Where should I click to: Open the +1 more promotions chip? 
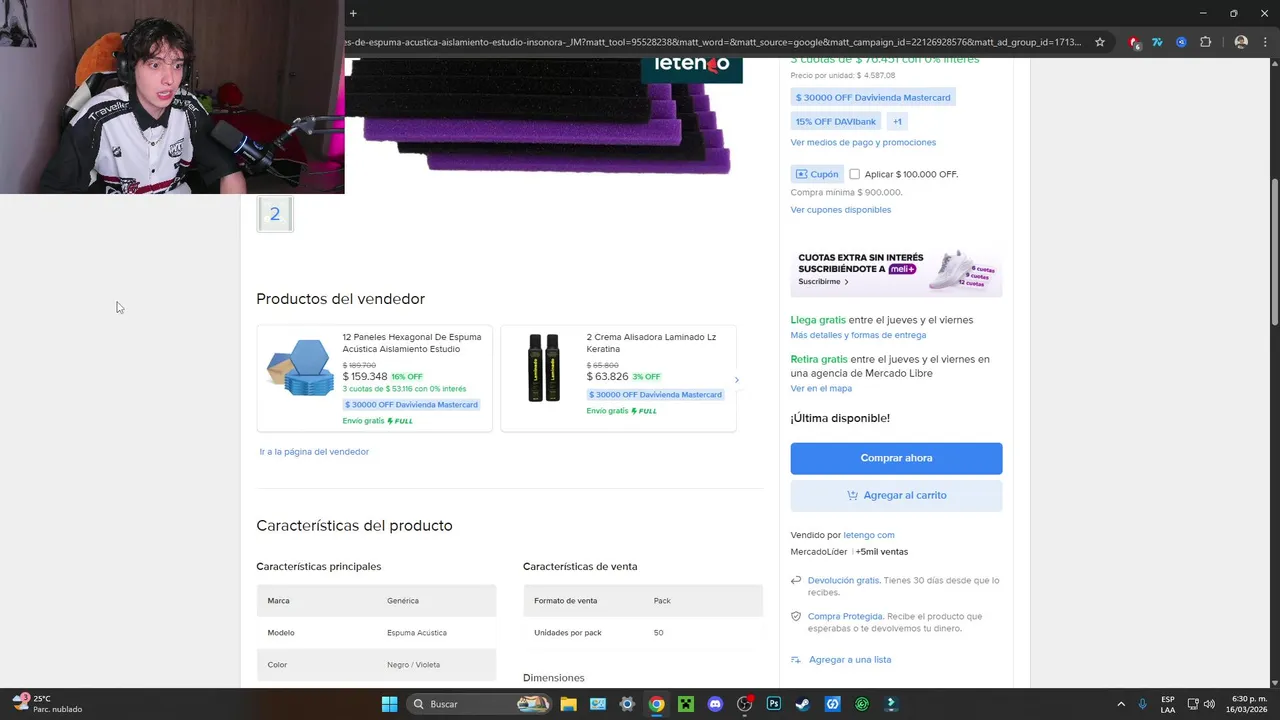(897, 122)
